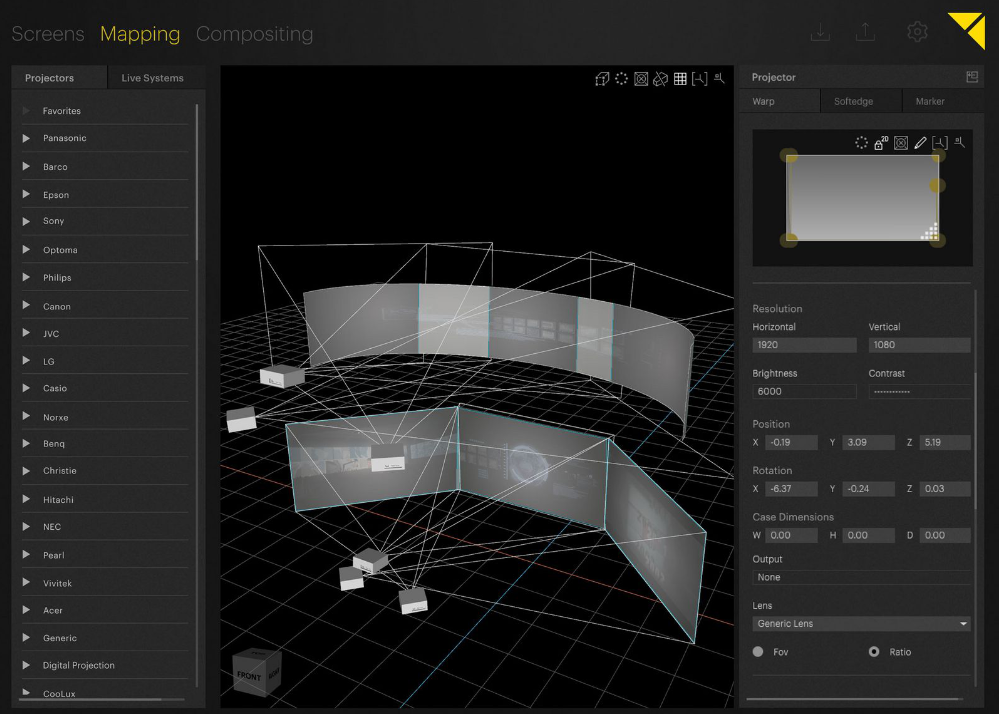Open the Screens workspace
Viewport: 1000px width, 714px height.
[48, 34]
